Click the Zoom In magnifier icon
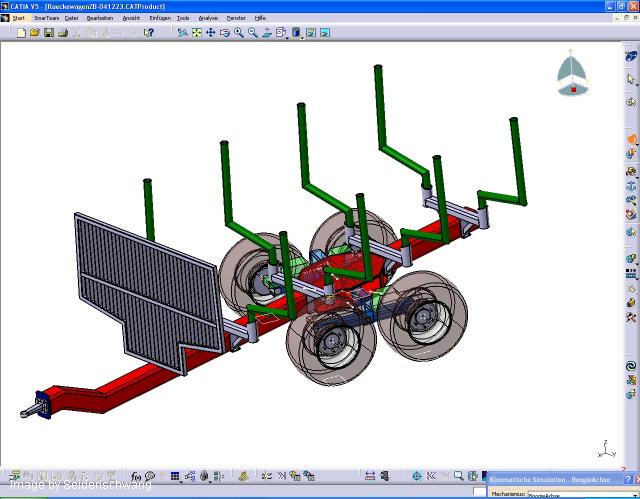Image resolution: width=640 pixels, height=499 pixels. click(x=239, y=32)
